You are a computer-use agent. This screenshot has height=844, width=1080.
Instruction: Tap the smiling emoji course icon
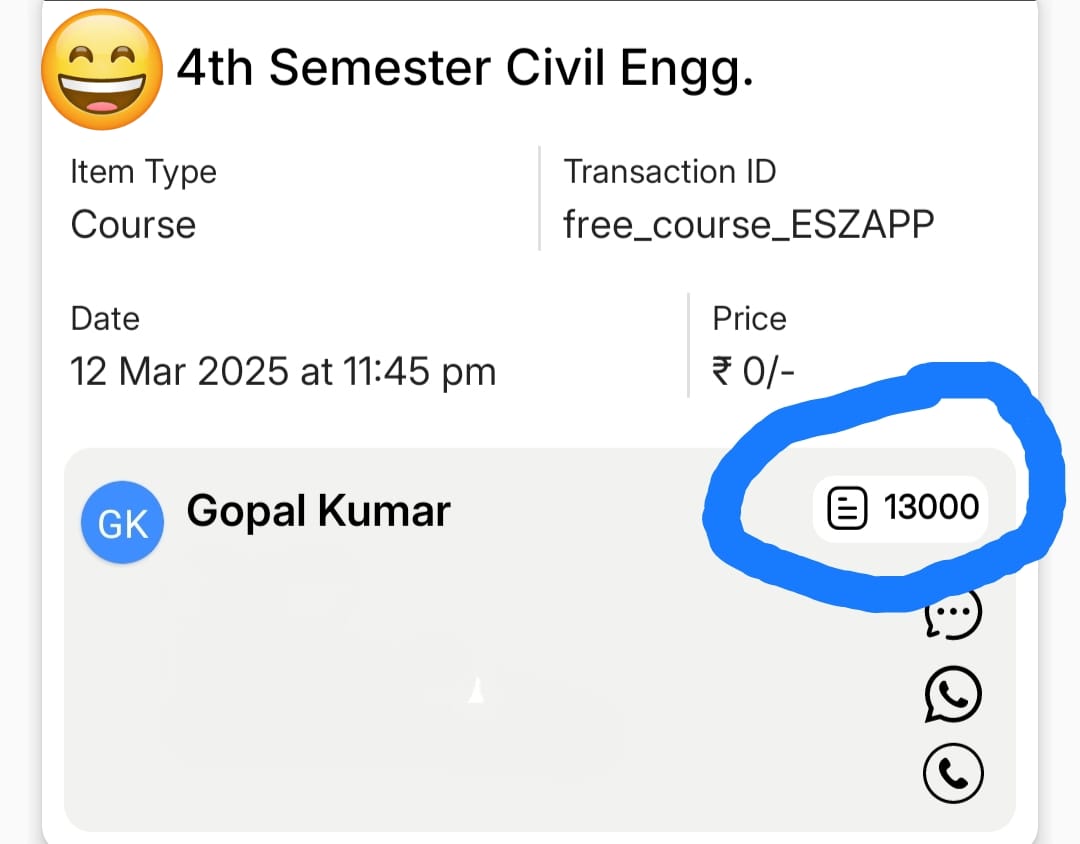pos(102,69)
